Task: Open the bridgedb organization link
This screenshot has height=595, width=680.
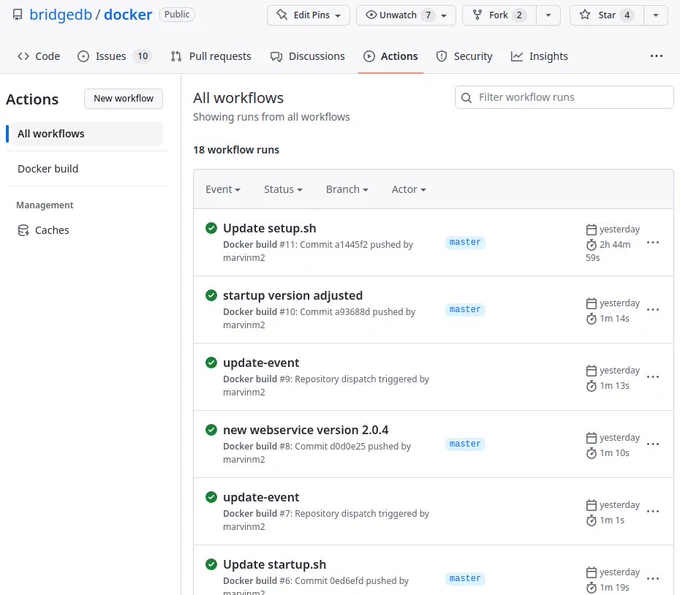Action: pos(61,15)
